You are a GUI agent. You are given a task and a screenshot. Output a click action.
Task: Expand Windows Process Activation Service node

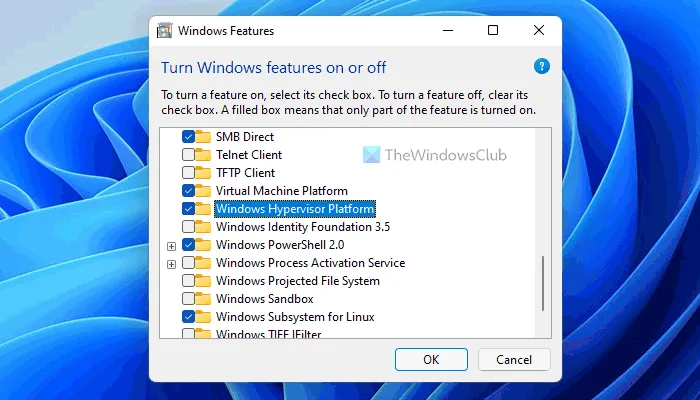171,263
